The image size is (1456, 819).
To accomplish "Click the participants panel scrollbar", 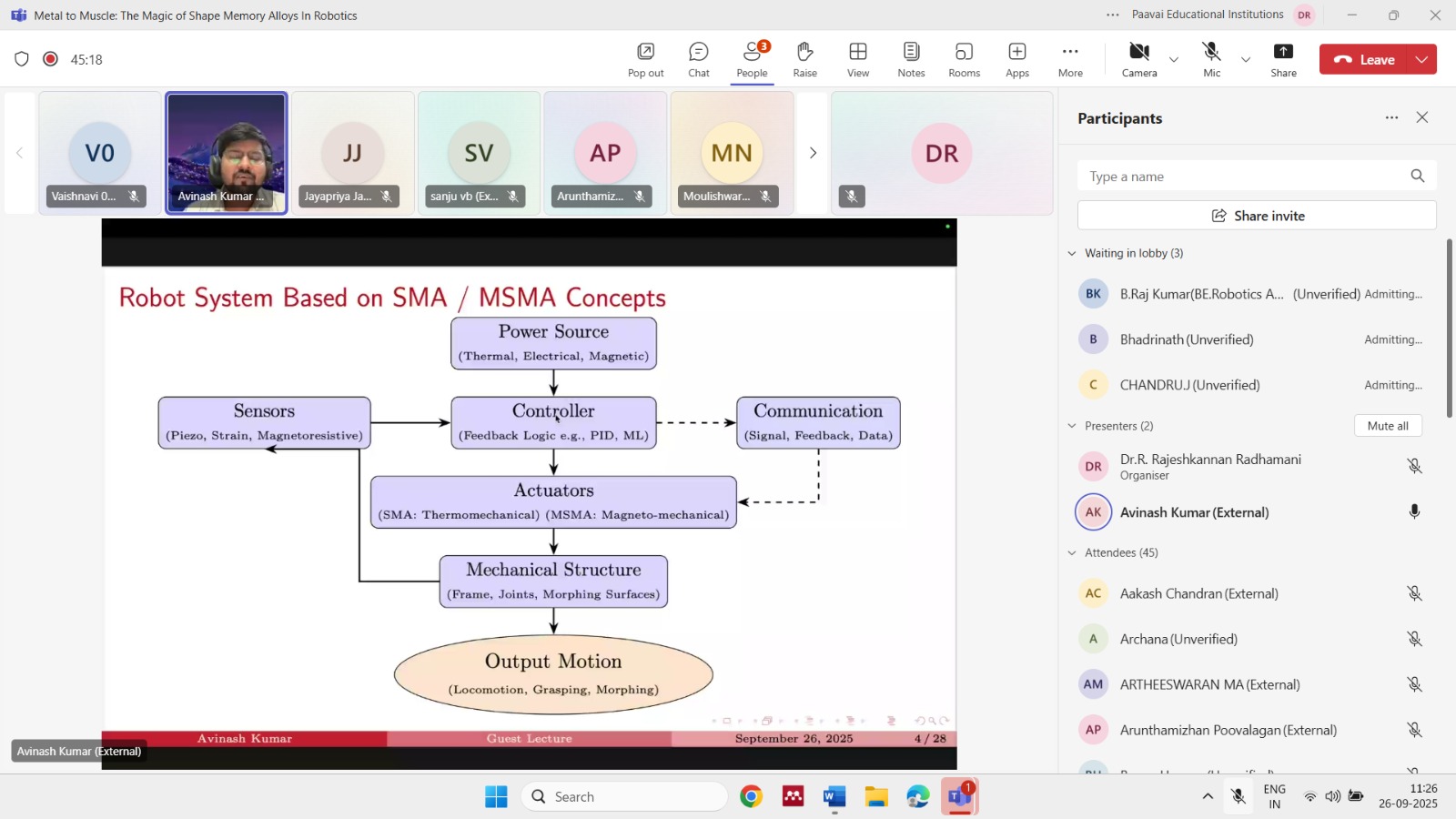I will 1449,328.
